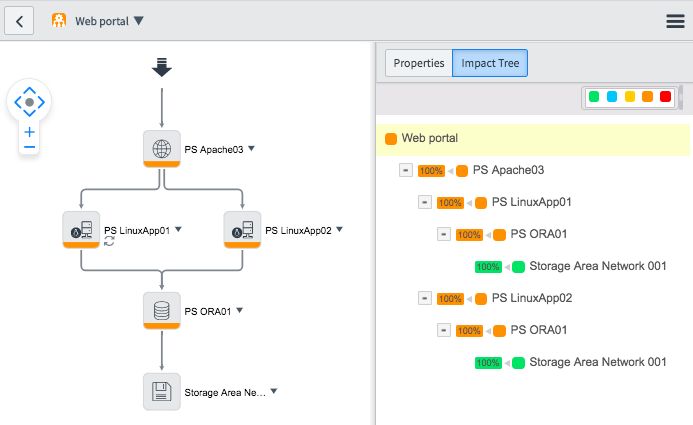Click the orange Web portal service icon
The image size is (693, 425).
59,20
